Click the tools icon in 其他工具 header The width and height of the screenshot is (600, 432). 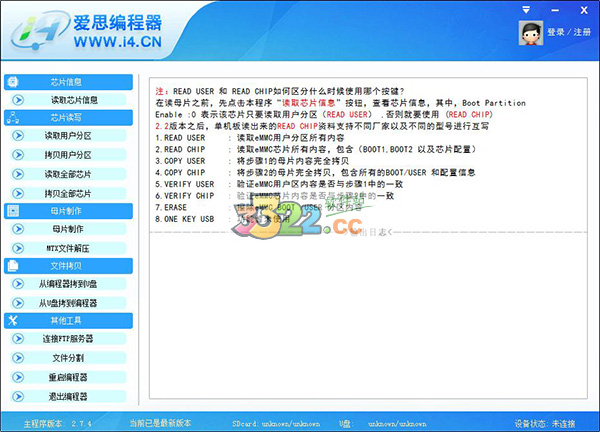tap(13, 320)
